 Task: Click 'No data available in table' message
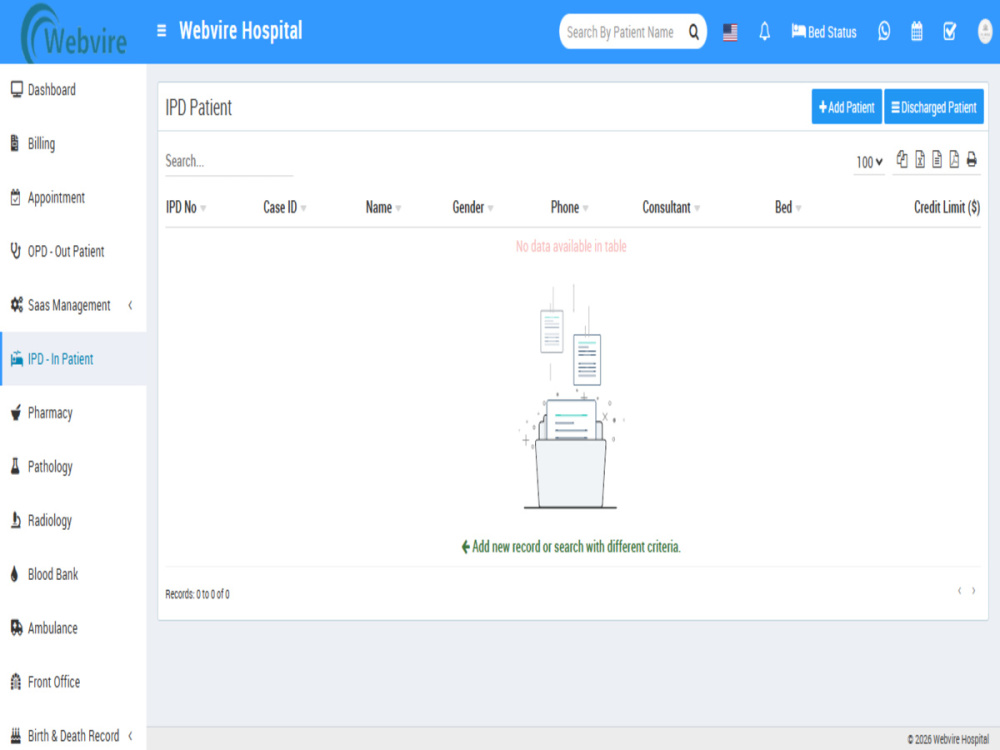click(571, 246)
